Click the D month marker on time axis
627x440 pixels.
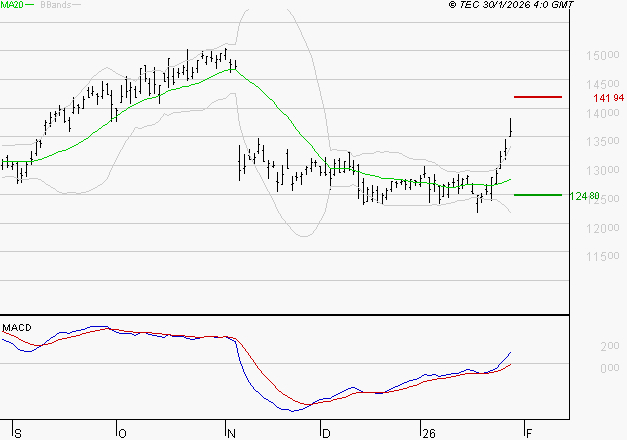(x=326, y=434)
